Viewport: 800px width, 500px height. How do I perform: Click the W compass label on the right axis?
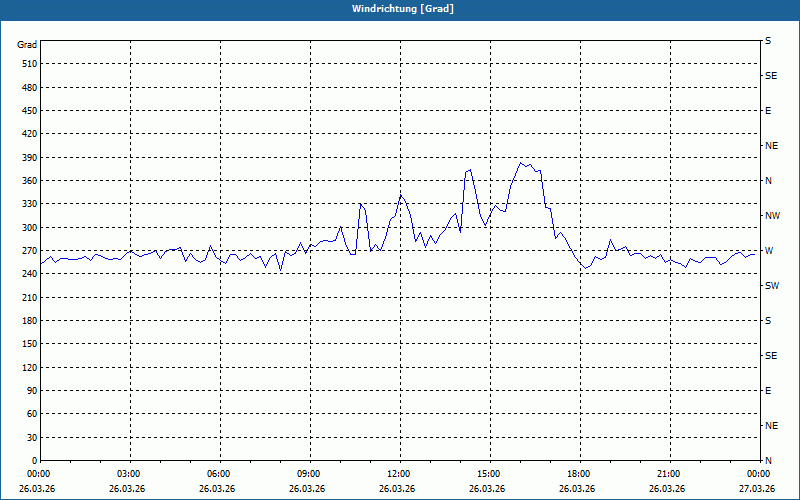(769, 251)
